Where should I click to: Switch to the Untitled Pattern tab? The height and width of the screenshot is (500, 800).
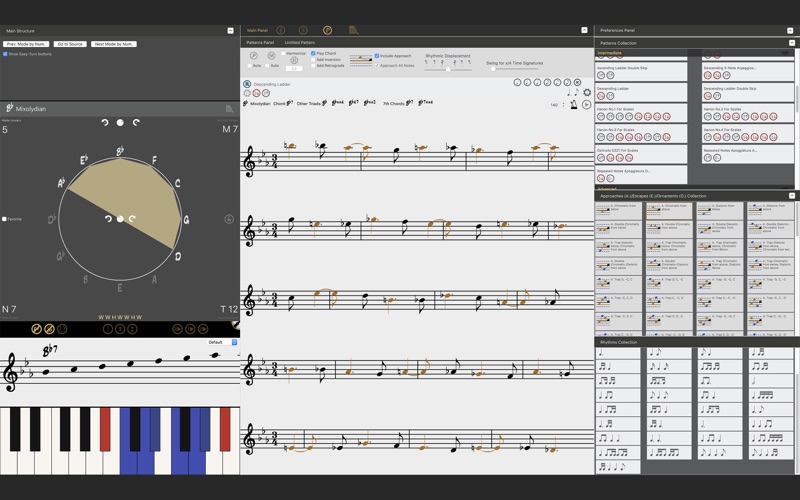click(299, 43)
